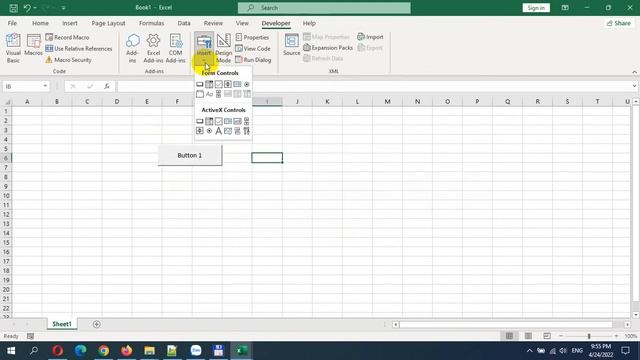The height and width of the screenshot is (360, 640).
Task: Switch to the Home tab
Action: [40, 23]
